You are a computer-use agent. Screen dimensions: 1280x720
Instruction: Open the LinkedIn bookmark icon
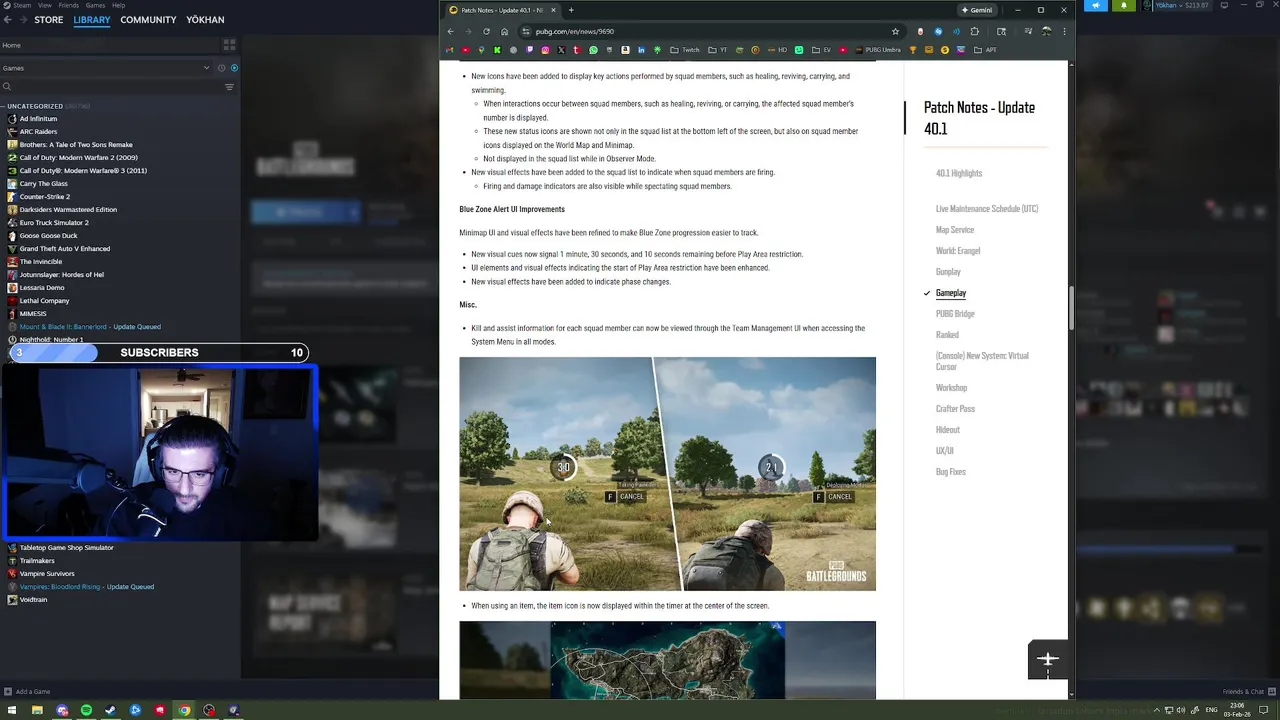pos(641,50)
